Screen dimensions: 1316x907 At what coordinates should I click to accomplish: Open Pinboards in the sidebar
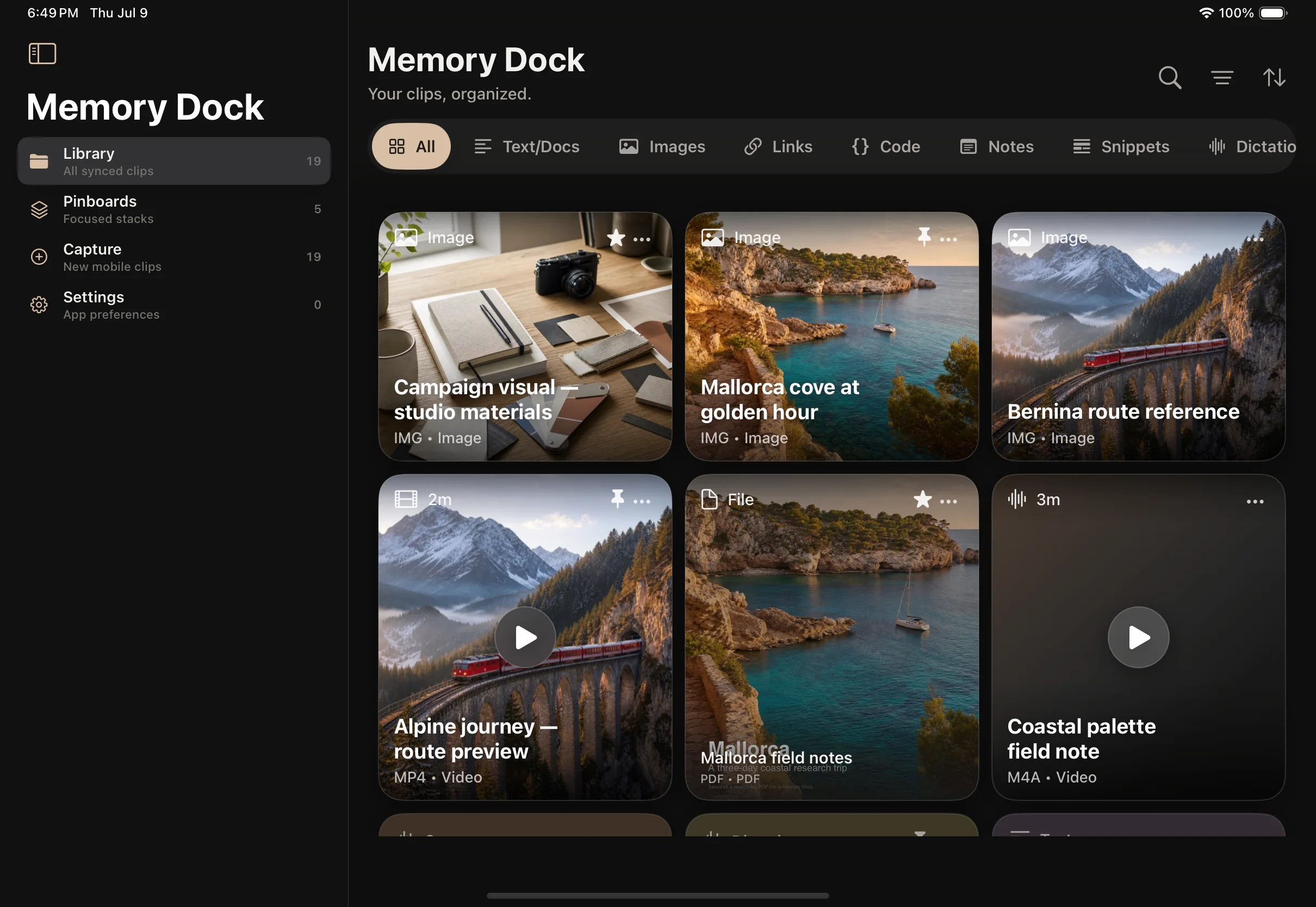[174, 209]
